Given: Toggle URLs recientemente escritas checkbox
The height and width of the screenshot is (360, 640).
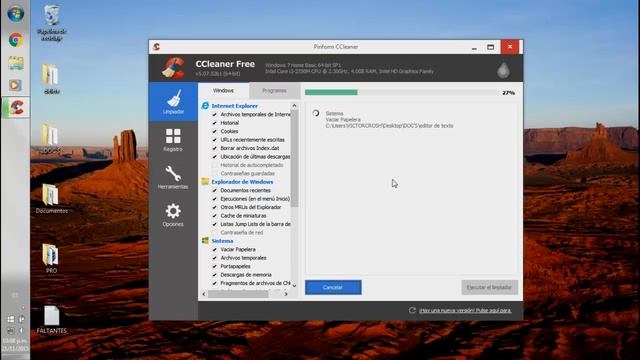Looking at the screenshot, I should (x=215, y=140).
